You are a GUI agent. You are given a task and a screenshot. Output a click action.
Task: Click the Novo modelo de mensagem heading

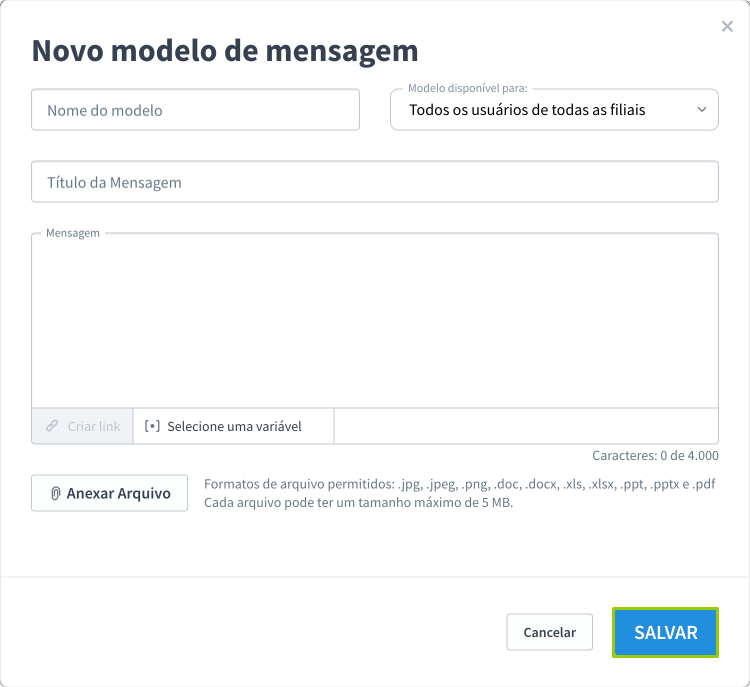225,50
